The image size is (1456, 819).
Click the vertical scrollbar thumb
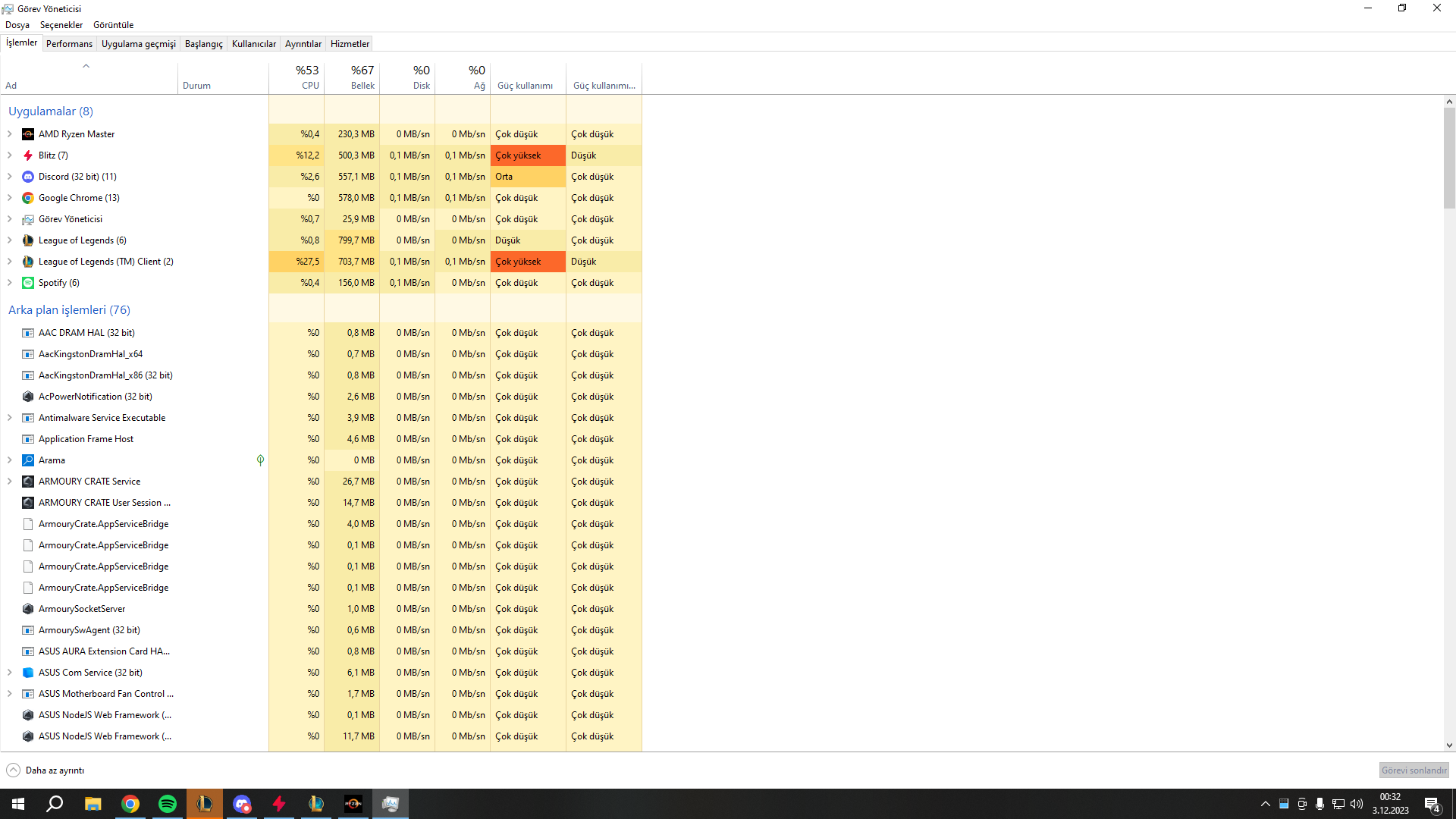point(1449,158)
